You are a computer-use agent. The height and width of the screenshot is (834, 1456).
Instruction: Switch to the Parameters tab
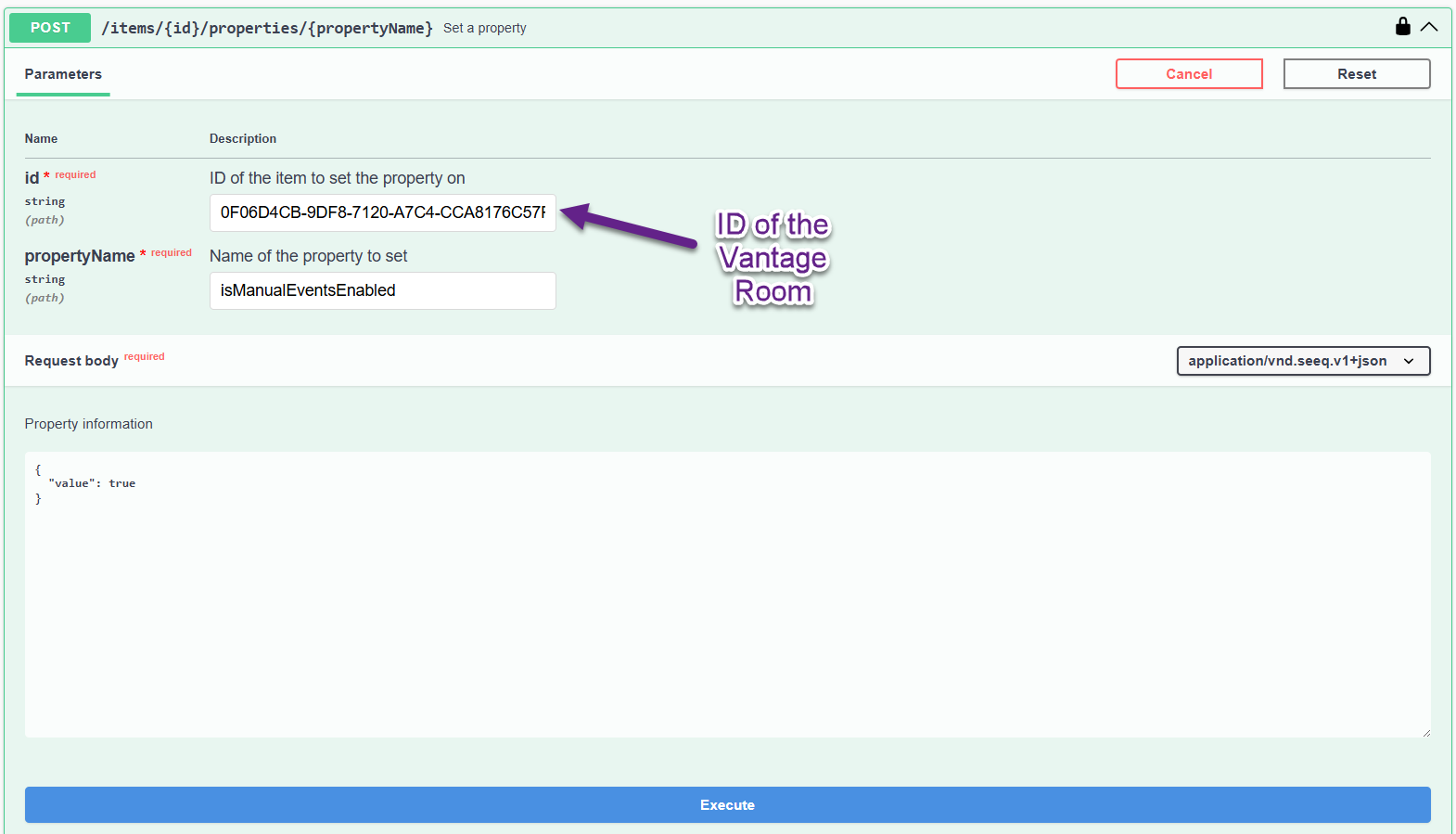(x=63, y=74)
